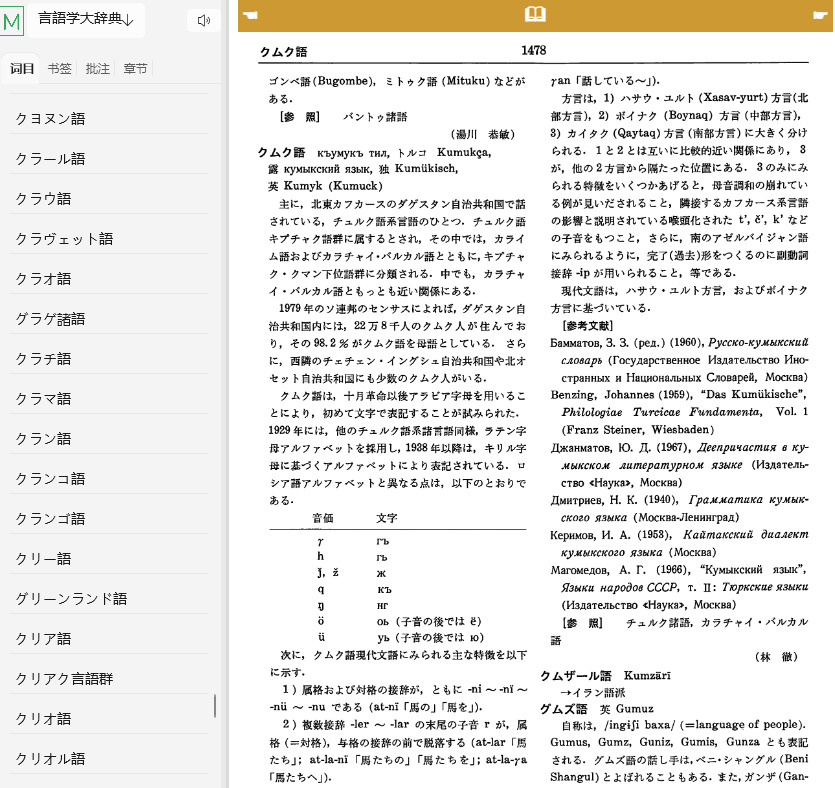The width and height of the screenshot is (835, 788).
Task: Select the entry クリア語
Action: pos(109,638)
